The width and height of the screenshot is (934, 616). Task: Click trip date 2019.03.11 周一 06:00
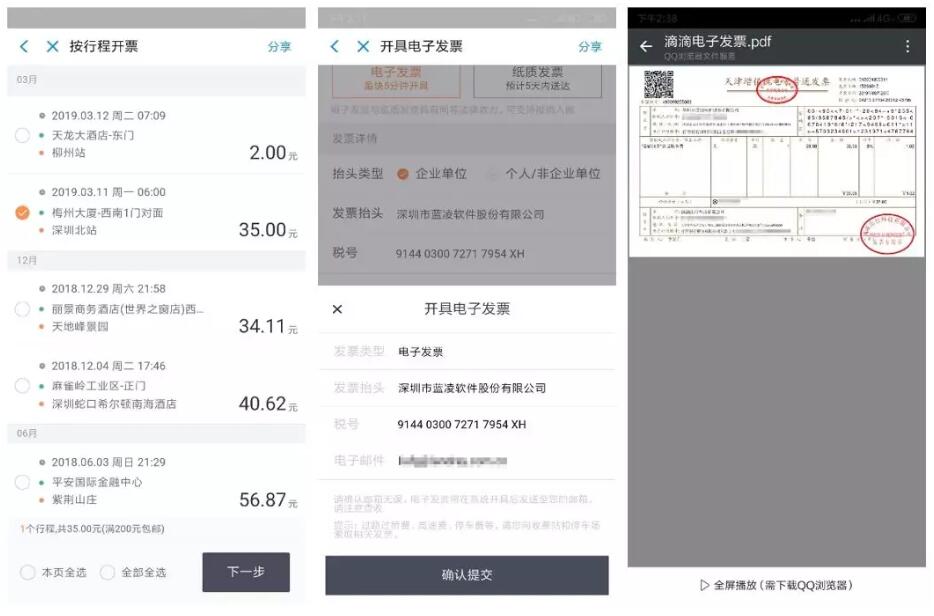click(x=108, y=192)
